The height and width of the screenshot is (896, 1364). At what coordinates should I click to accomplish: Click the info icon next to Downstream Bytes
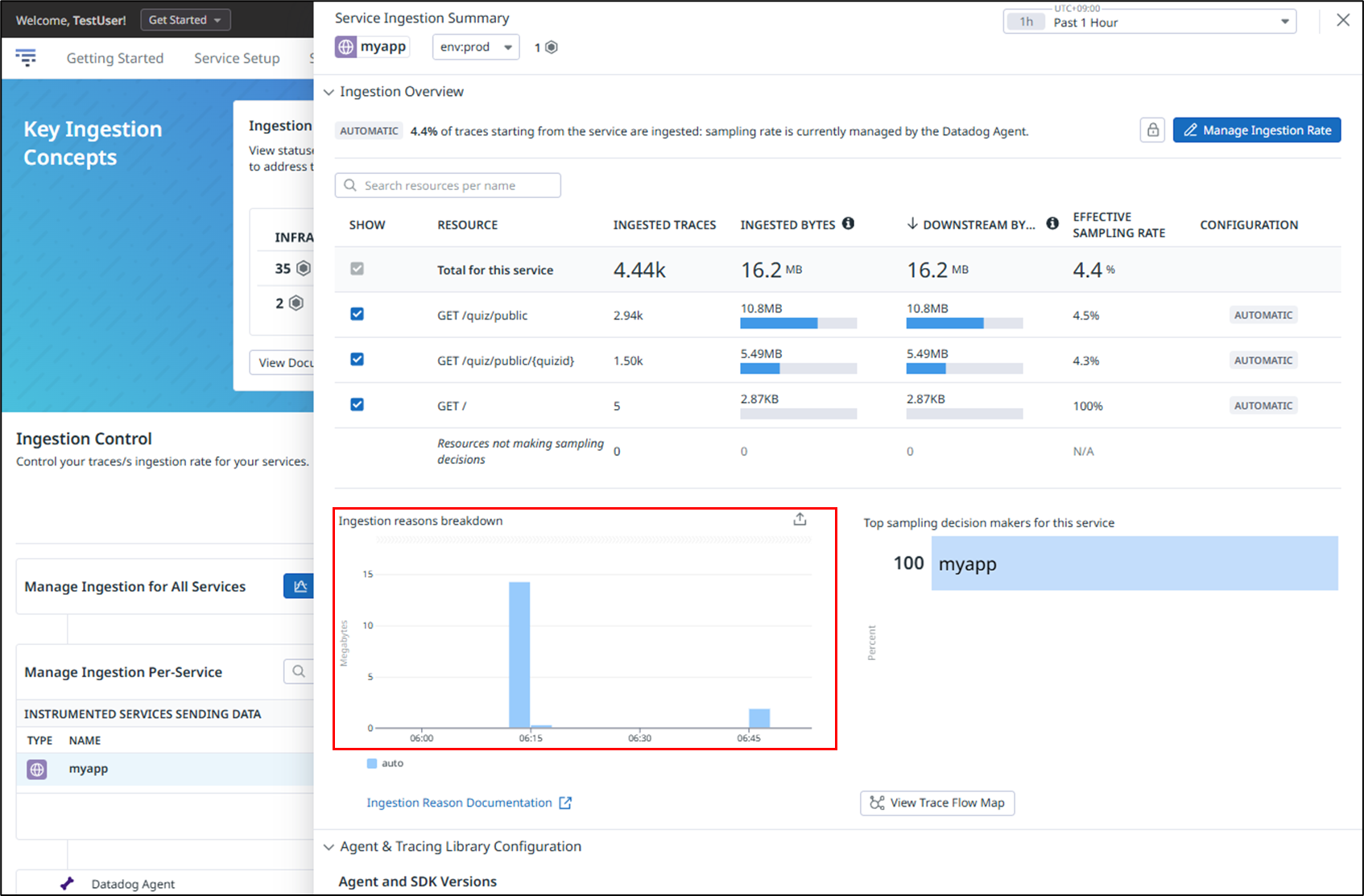1052,224
